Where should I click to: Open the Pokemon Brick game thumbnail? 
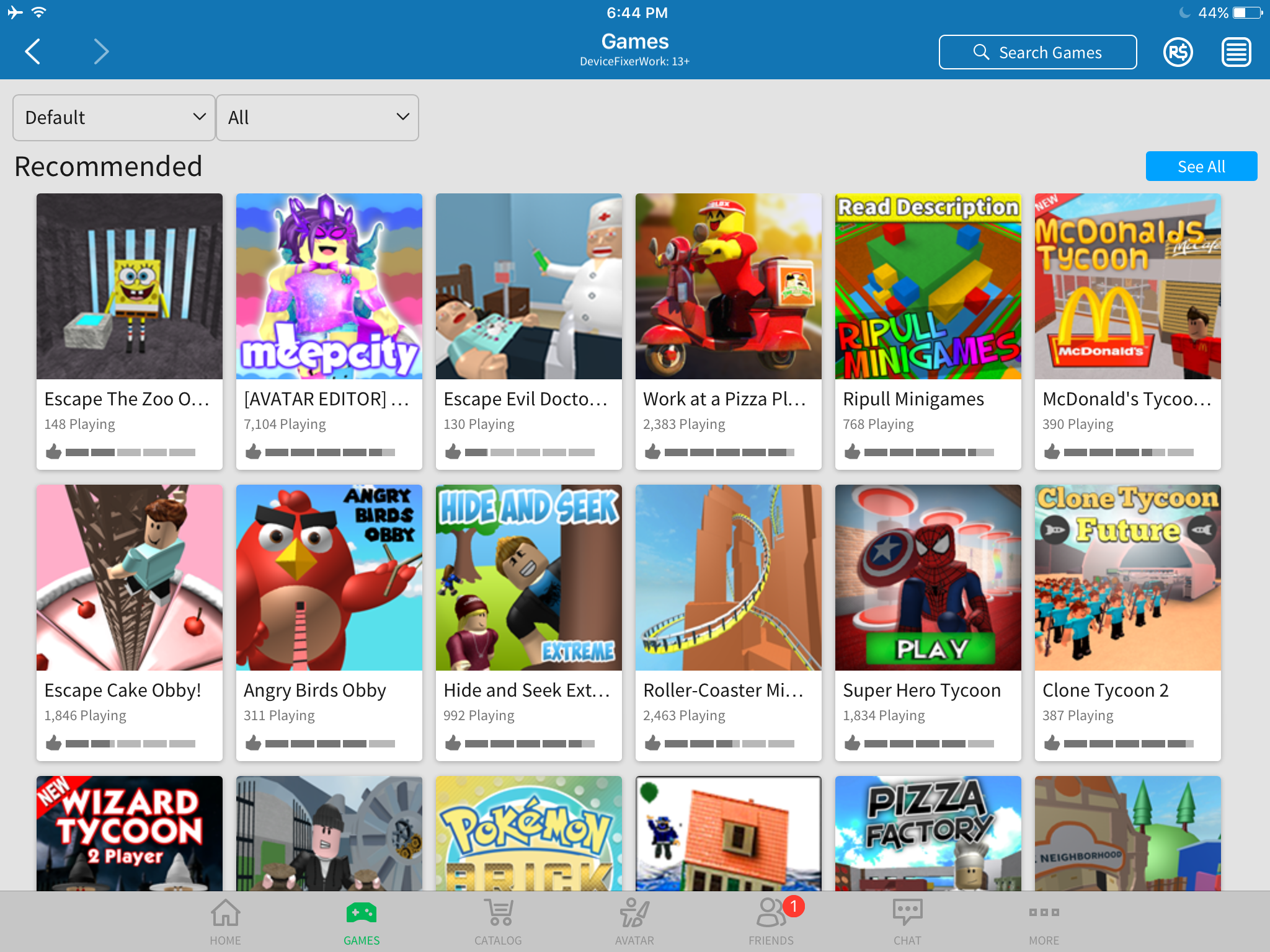529,834
